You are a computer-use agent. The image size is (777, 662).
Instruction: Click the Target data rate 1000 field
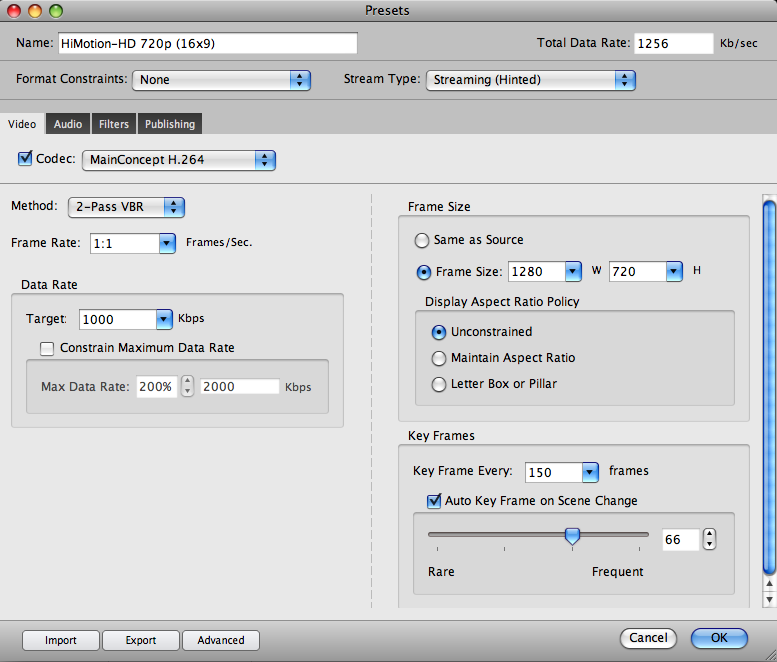pos(118,320)
